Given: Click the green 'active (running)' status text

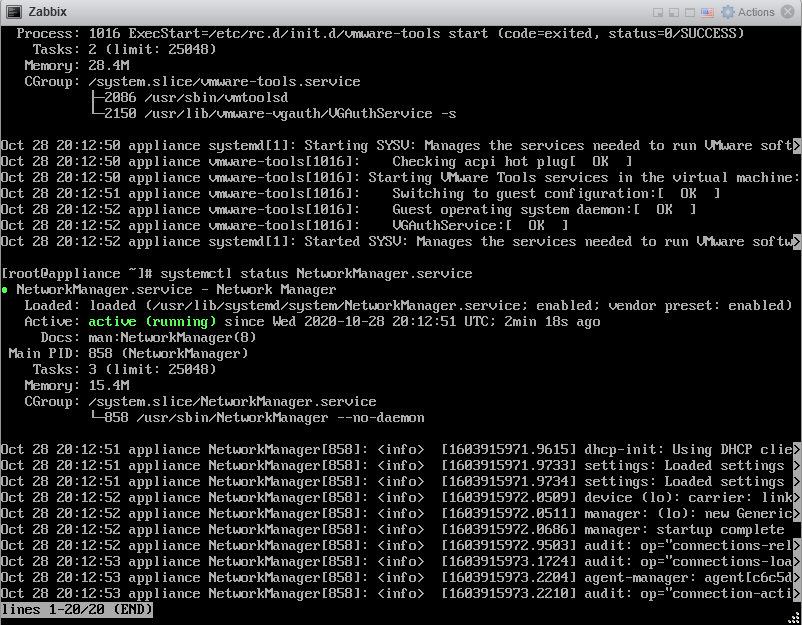Looking at the screenshot, I should pos(152,322).
